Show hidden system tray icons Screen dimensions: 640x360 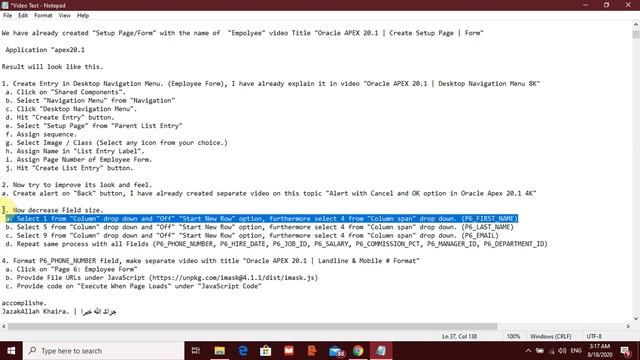click(528, 351)
